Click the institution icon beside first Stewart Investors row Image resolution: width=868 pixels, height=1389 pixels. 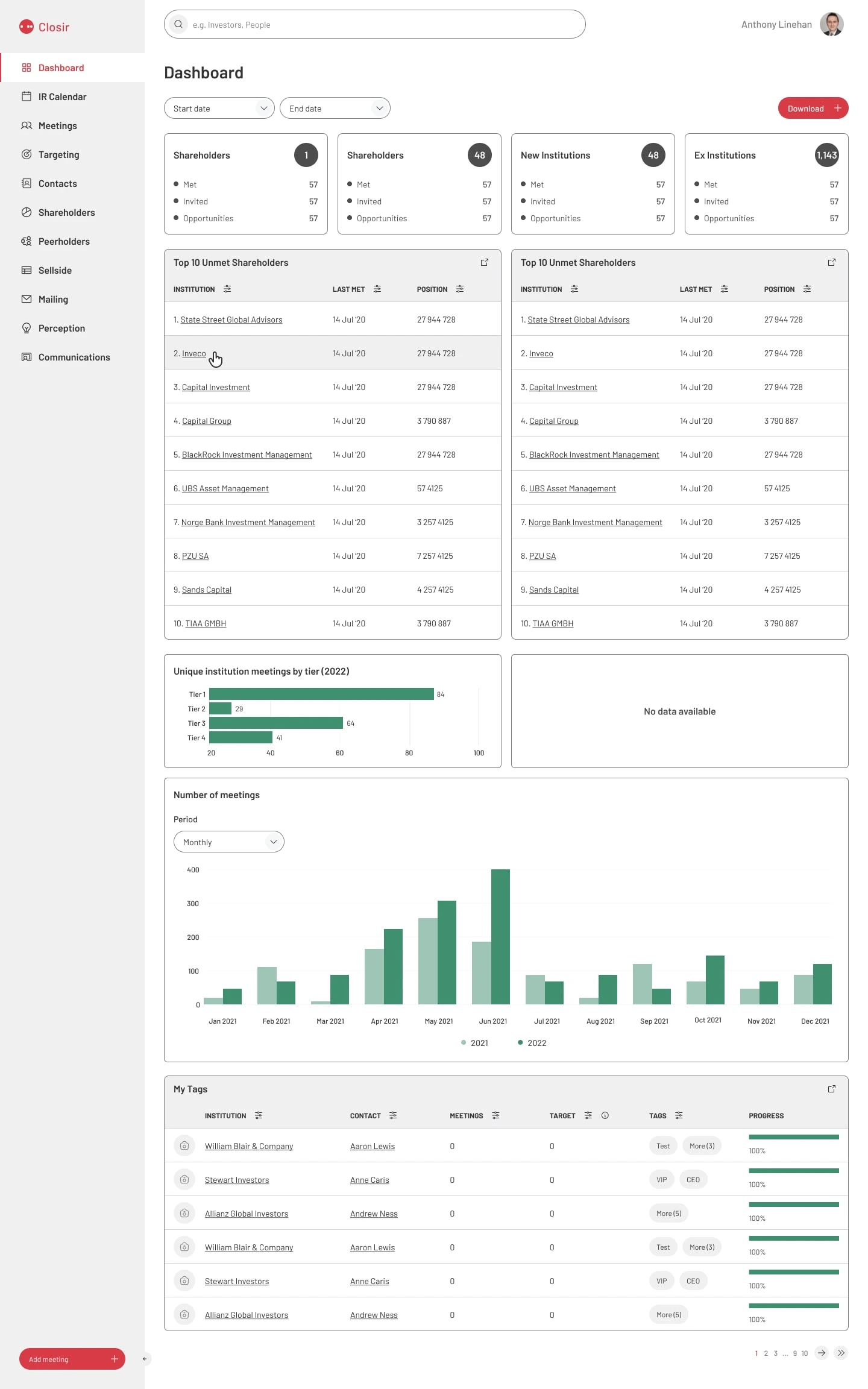(x=184, y=1179)
